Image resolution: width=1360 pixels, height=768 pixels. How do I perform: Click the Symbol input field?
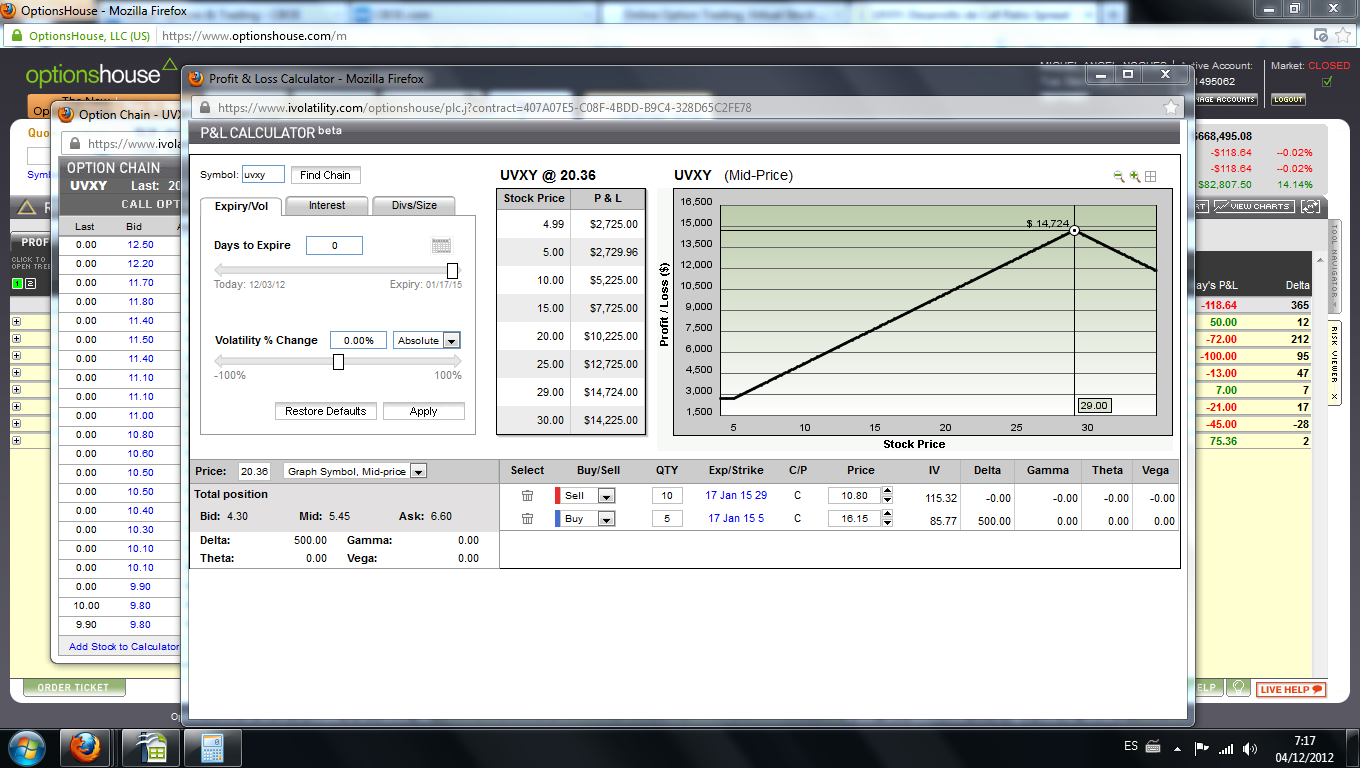[263, 174]
